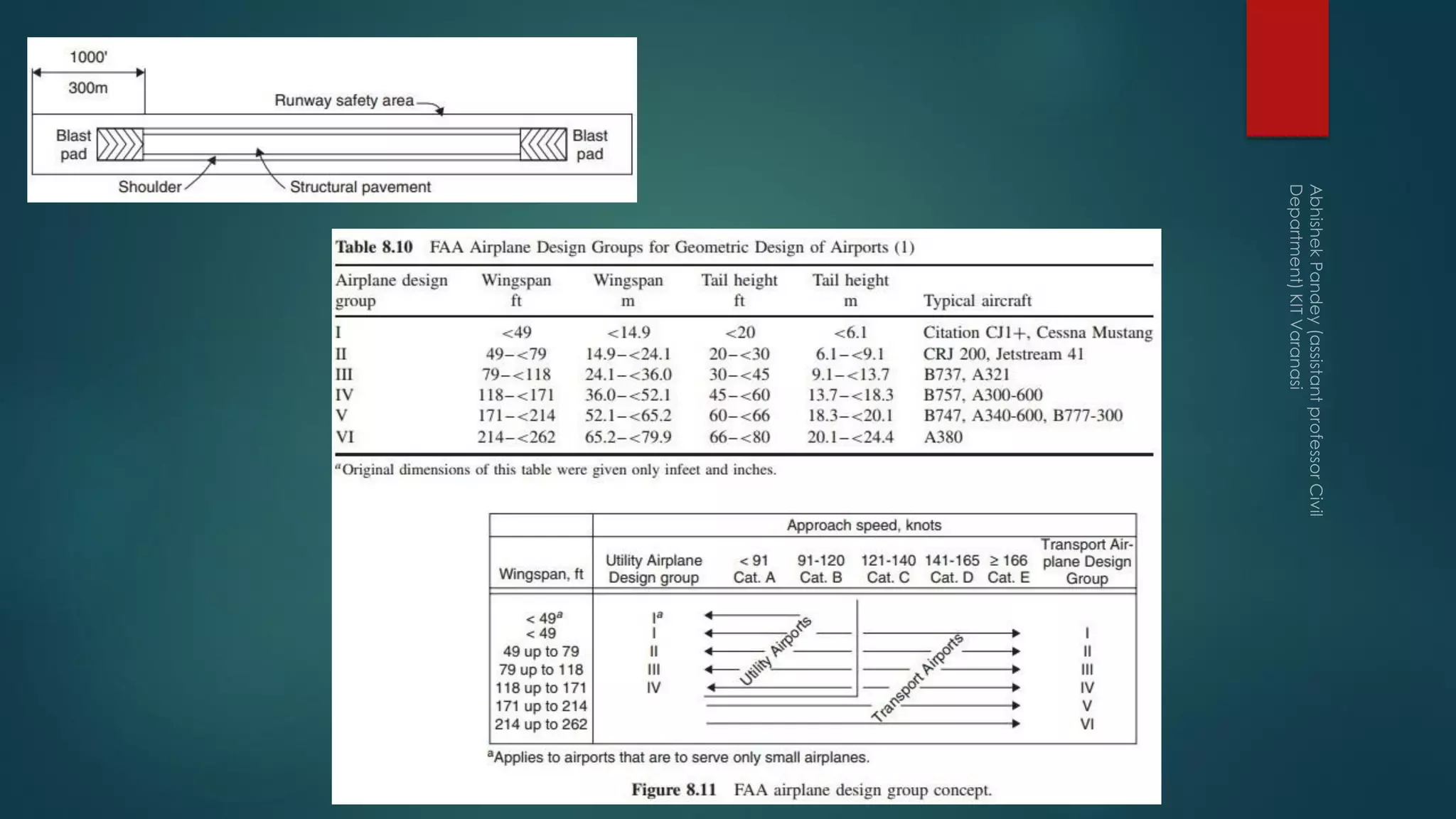Click the rotated Transport Airports label
The height and width of the screenshot is (819, 1456).
[x=917, y=678]
